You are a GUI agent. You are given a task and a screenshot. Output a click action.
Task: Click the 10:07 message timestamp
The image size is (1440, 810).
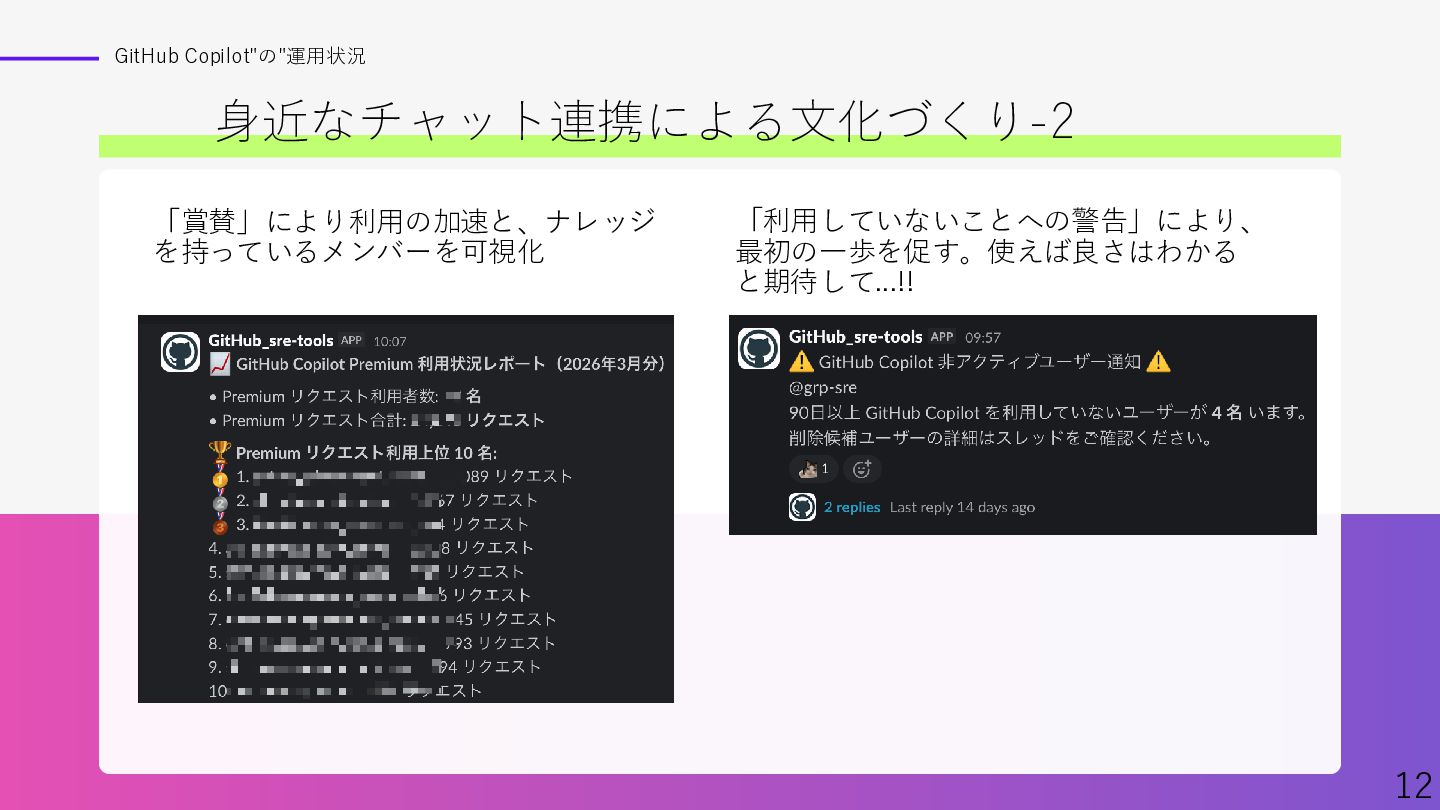pos(390,342)
